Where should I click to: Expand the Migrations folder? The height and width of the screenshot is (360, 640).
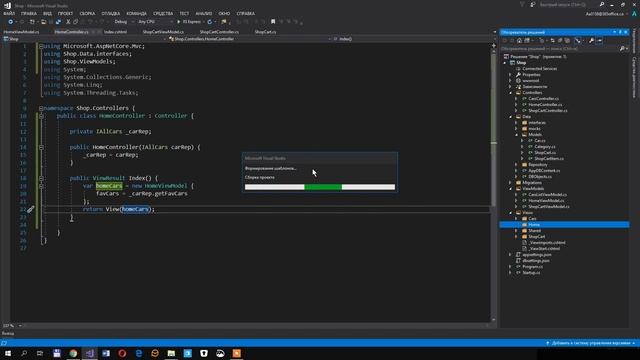pos(510,183)
